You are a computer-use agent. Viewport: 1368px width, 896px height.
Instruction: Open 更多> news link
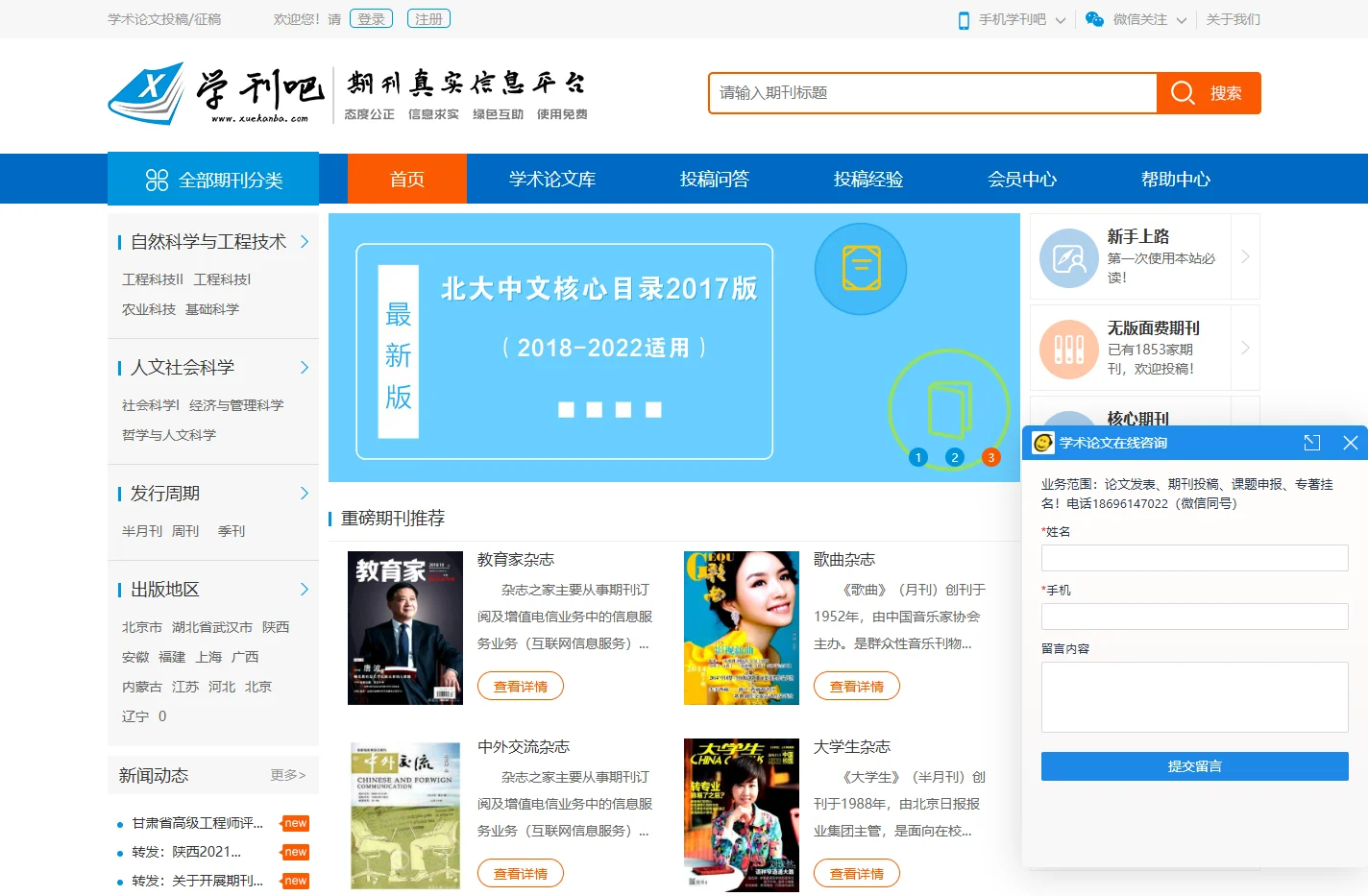pos(288,775)
